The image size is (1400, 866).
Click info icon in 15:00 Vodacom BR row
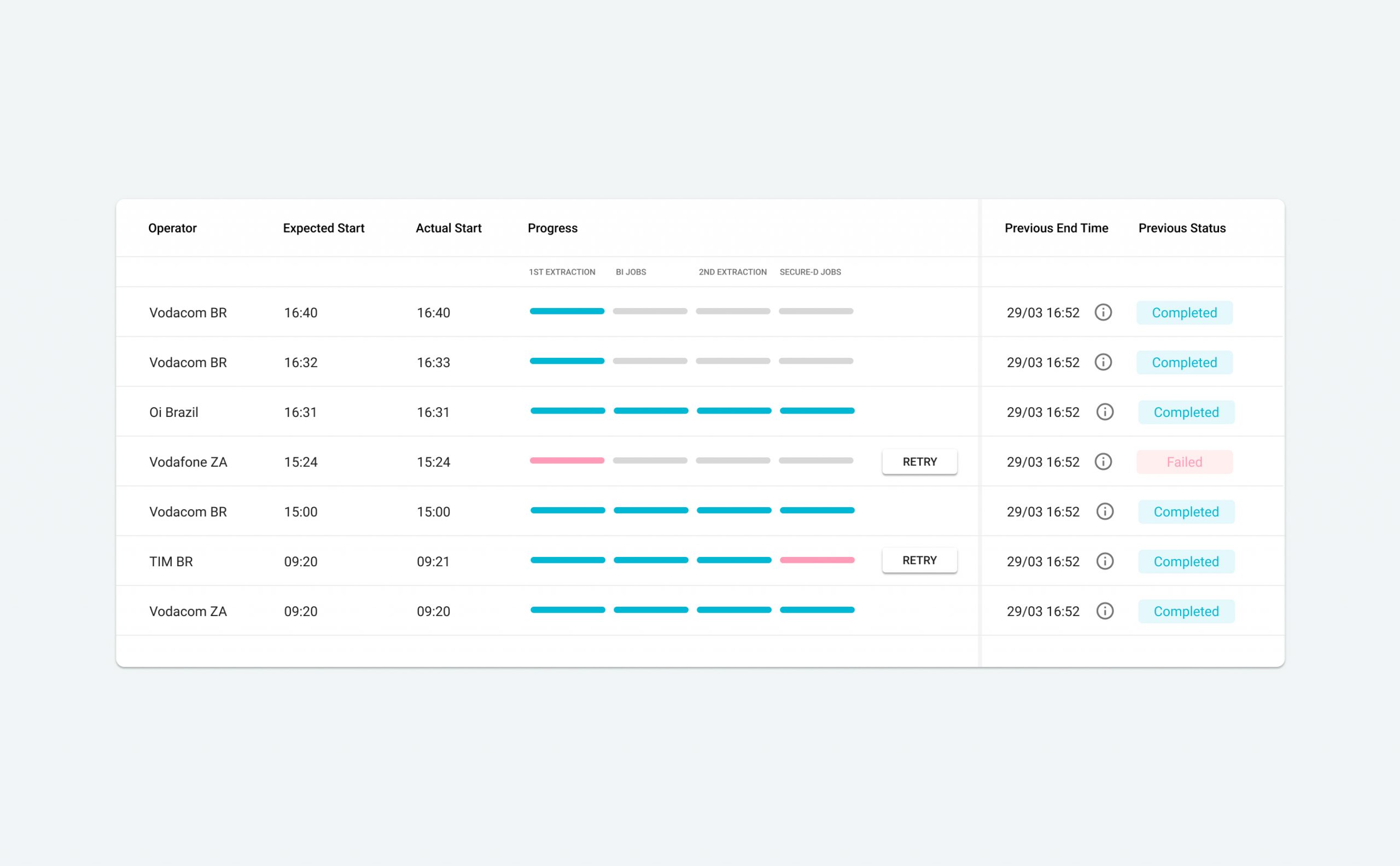pyautogui.click(x=1105, y=512)
